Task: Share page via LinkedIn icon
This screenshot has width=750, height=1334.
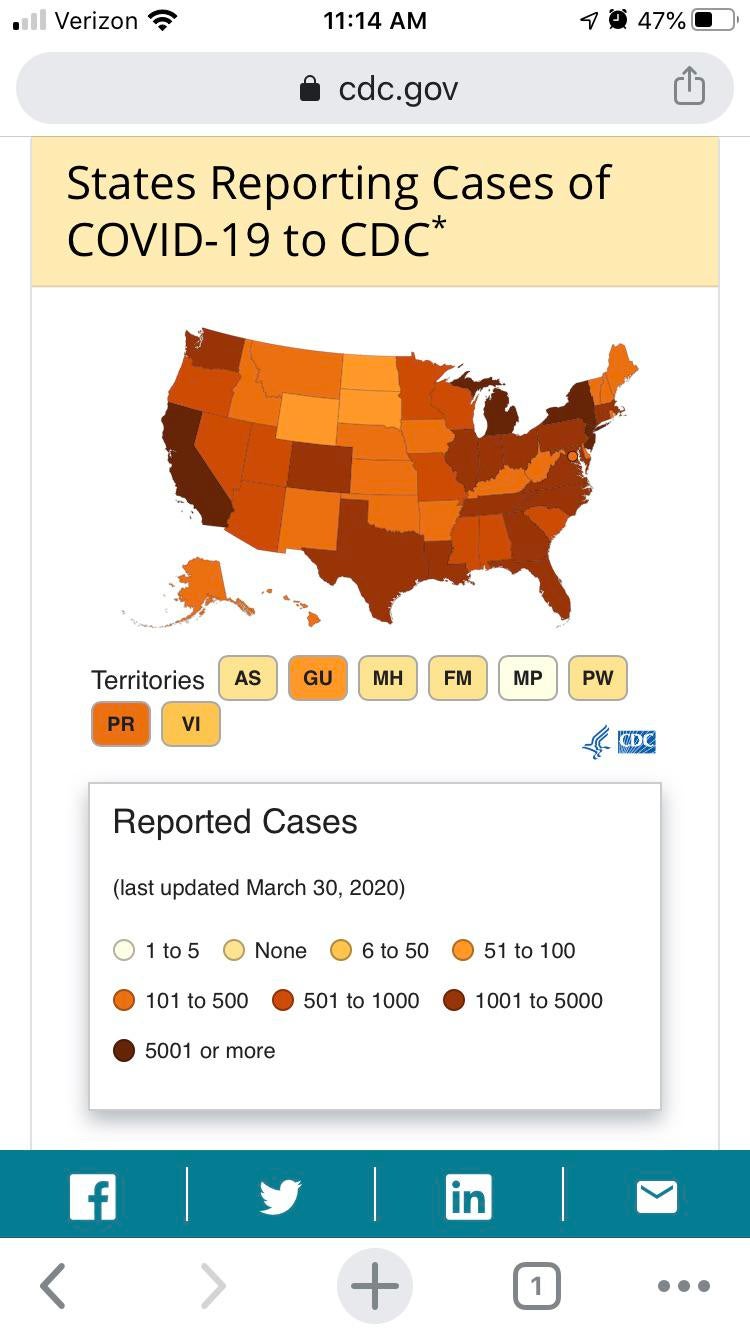Action: pos(468,1196)
